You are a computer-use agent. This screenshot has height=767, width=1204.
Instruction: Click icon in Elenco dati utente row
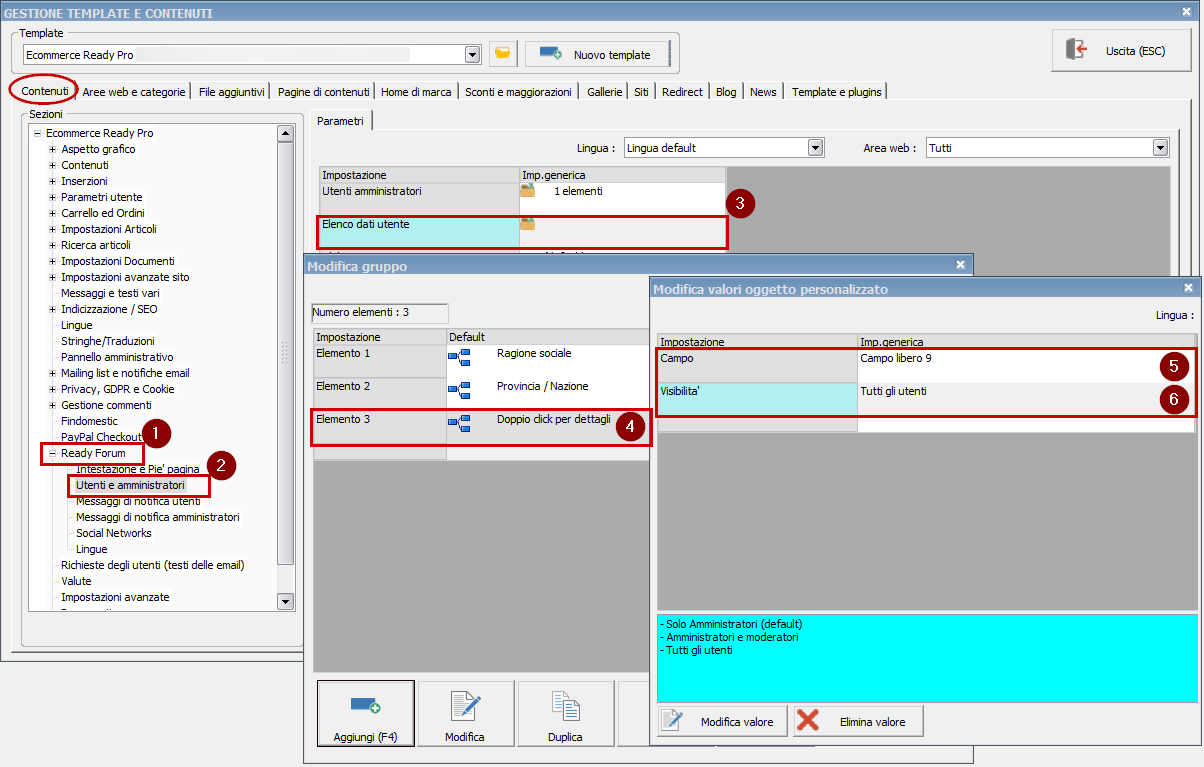click(527, 224)
